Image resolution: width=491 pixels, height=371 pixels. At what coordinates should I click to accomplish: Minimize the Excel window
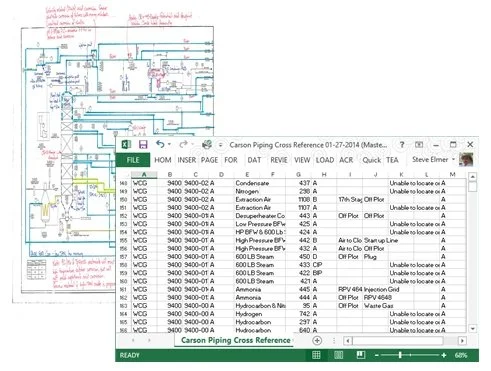[x=436, y=145]
